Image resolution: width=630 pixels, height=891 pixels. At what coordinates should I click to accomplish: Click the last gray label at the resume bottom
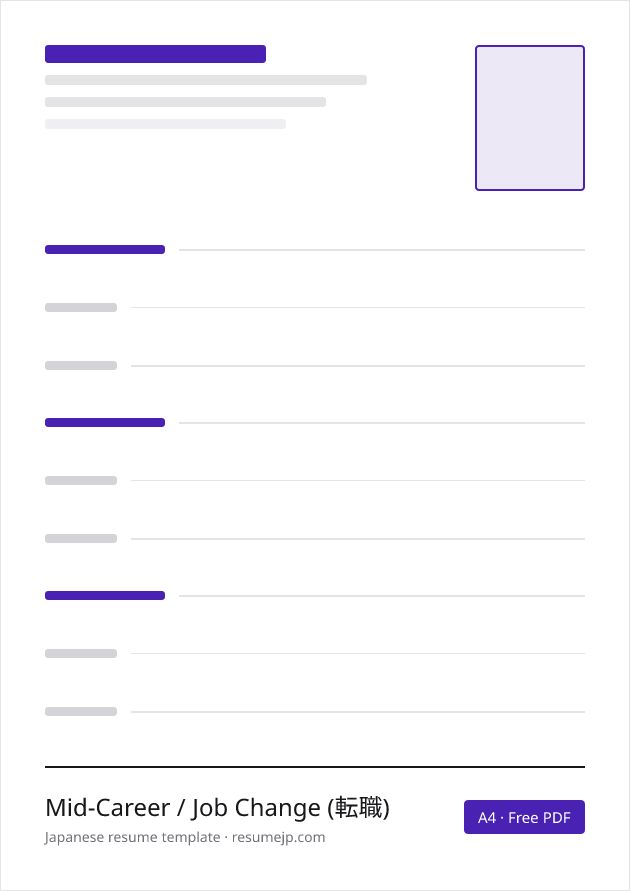point(81,711)
